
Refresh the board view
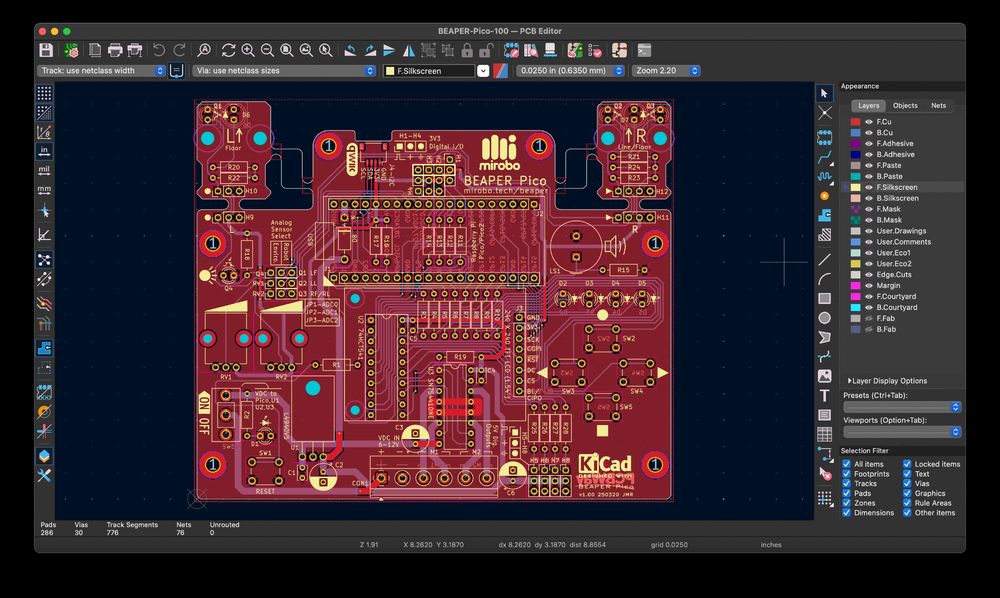coord(228,50)
